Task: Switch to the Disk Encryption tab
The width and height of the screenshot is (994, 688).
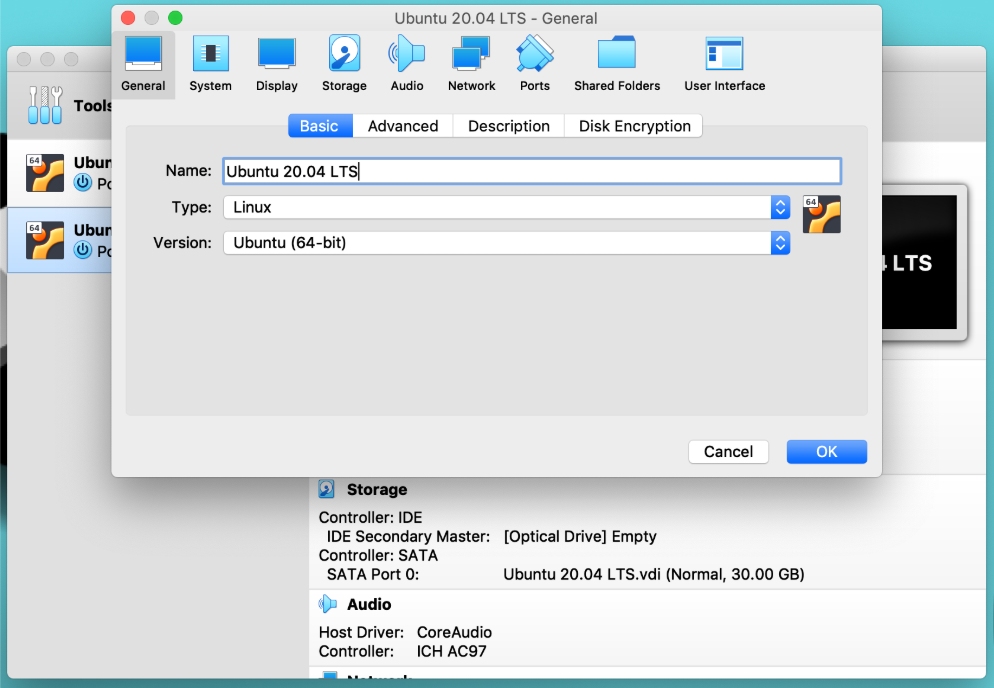Action: click(635, 126)
